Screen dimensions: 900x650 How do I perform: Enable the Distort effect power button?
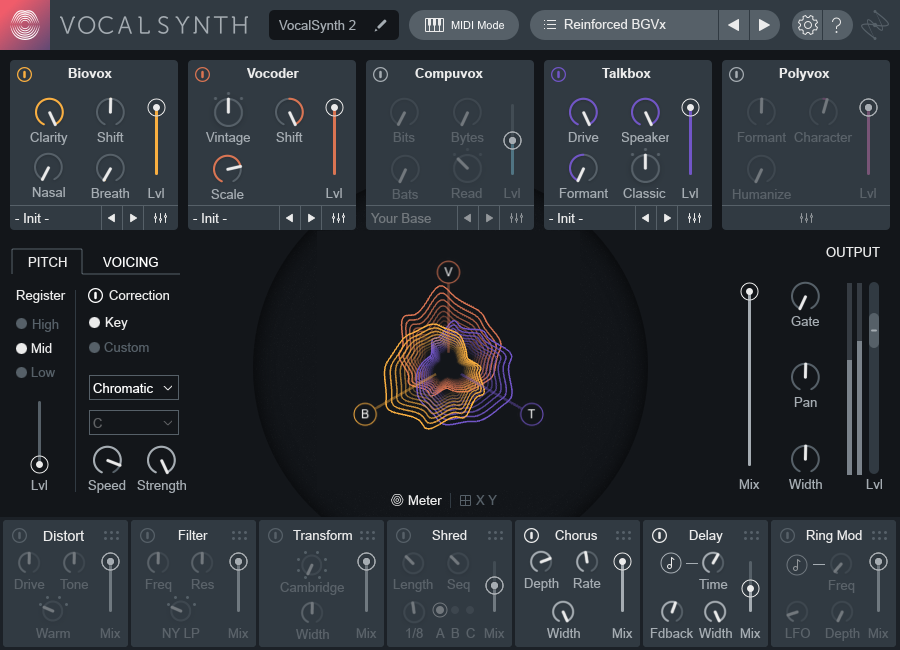pos(20,536)
